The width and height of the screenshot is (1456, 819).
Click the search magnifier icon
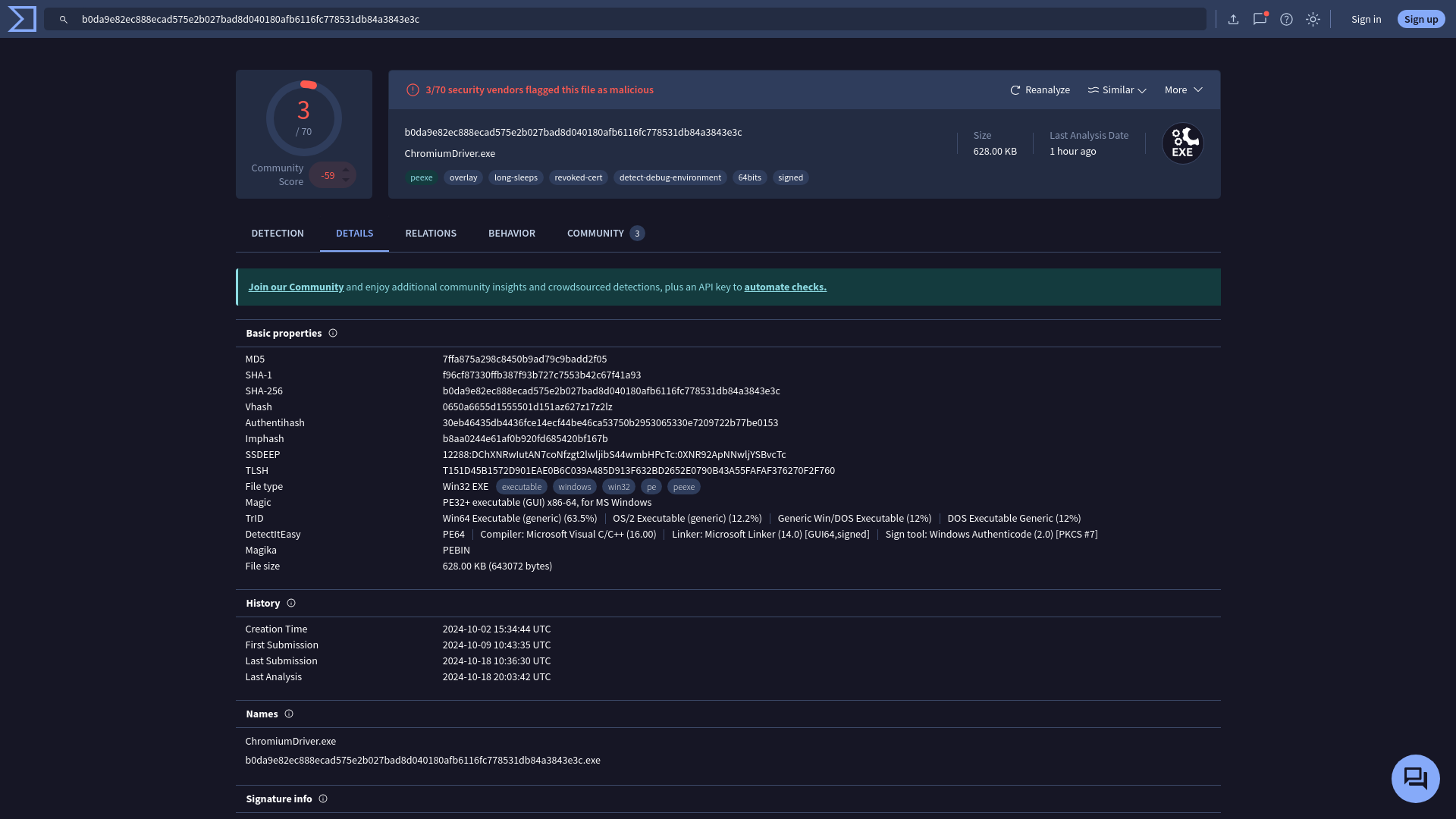click(x=64, y=20)
